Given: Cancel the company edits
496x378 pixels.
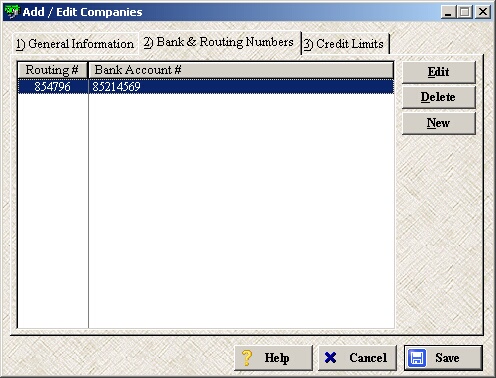Looking at the screenshot, I should point(357,358).
